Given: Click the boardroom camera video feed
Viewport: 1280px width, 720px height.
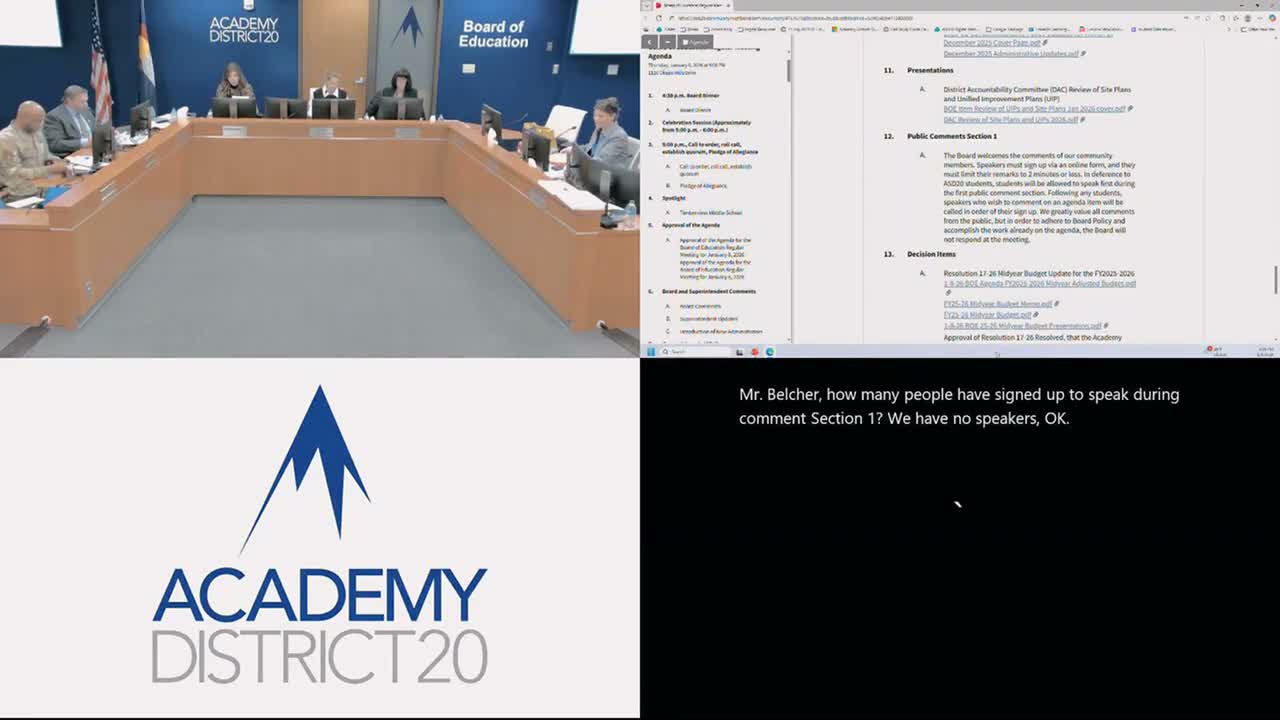Looking at the screenshot, I should 320,178.
